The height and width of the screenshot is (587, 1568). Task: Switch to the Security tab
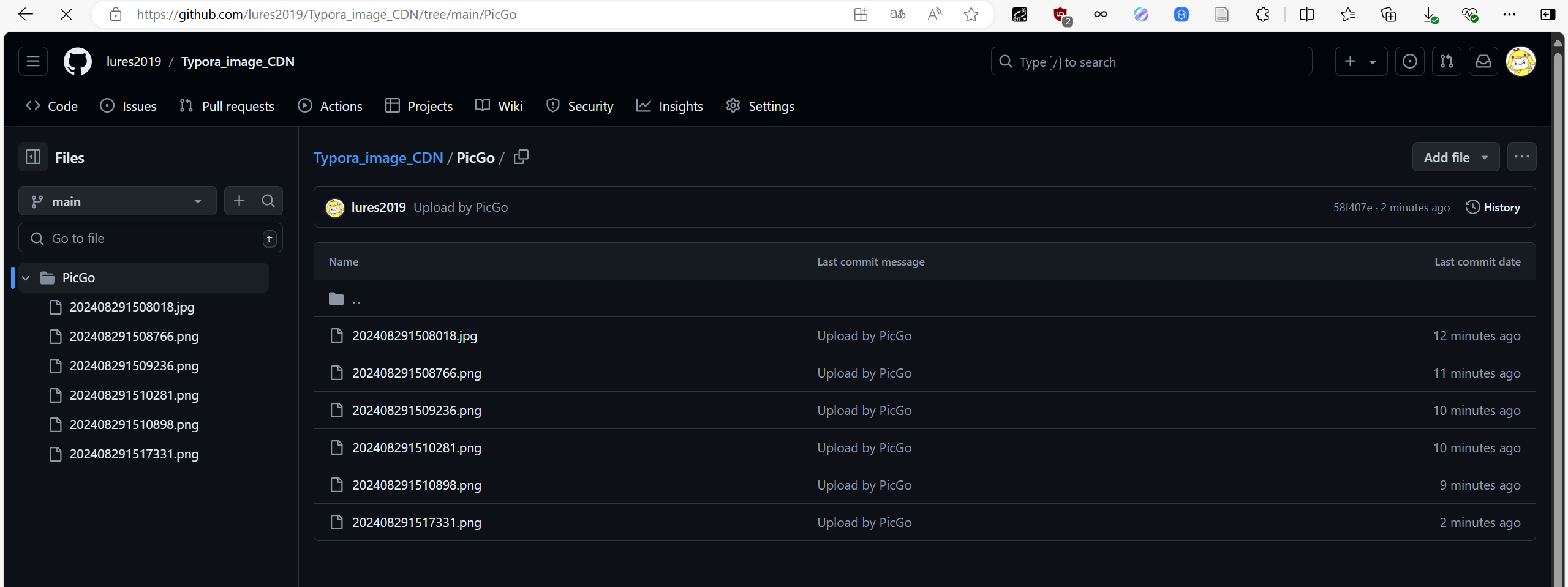pyautogui.click(x=579, y=106)
